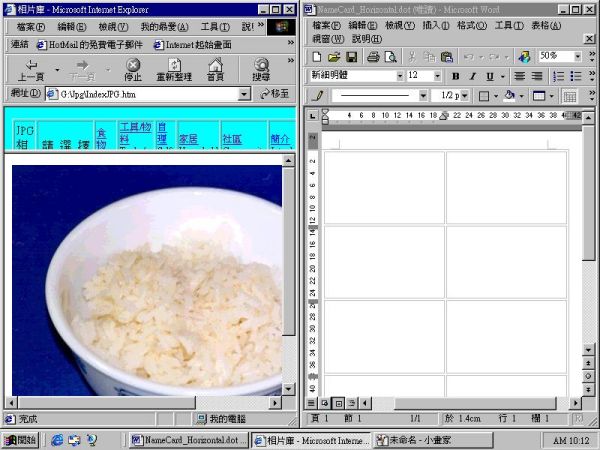Click the Stop (停止) button in Internet Explorer
Screen dimensions: 600x450
[x=133, y=69]
